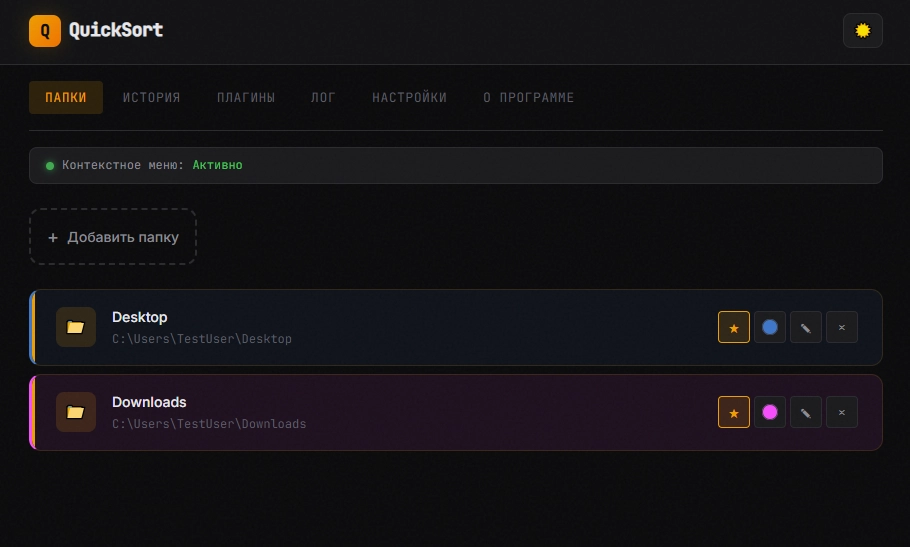Click the green Активно status text
The height and width of the screenshot is (547, 910).
coord(218,165)
